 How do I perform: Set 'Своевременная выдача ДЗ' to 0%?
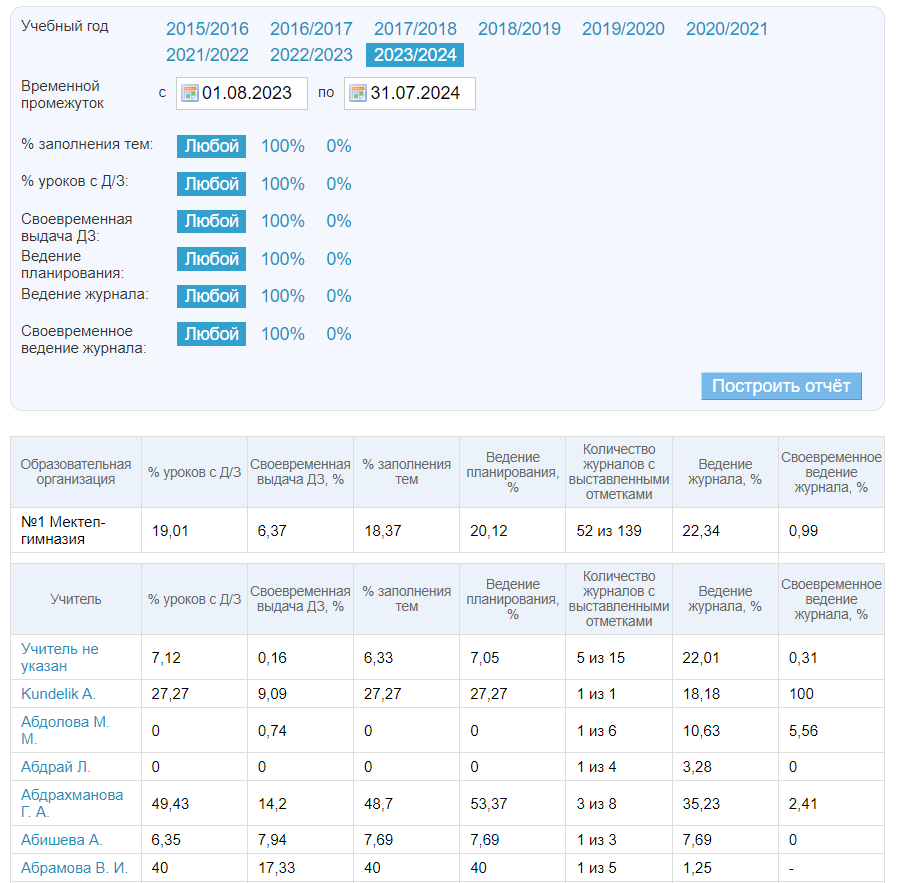(338, 221)
